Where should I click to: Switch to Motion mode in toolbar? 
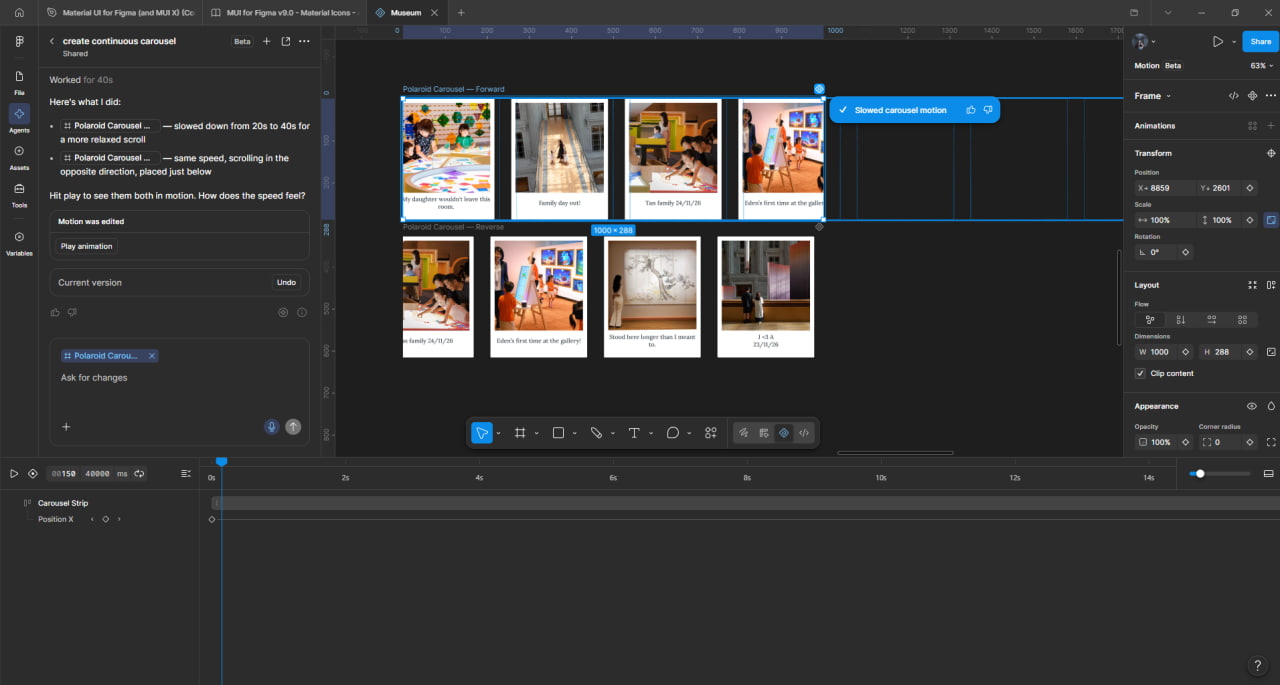click(x=784, y=433)
